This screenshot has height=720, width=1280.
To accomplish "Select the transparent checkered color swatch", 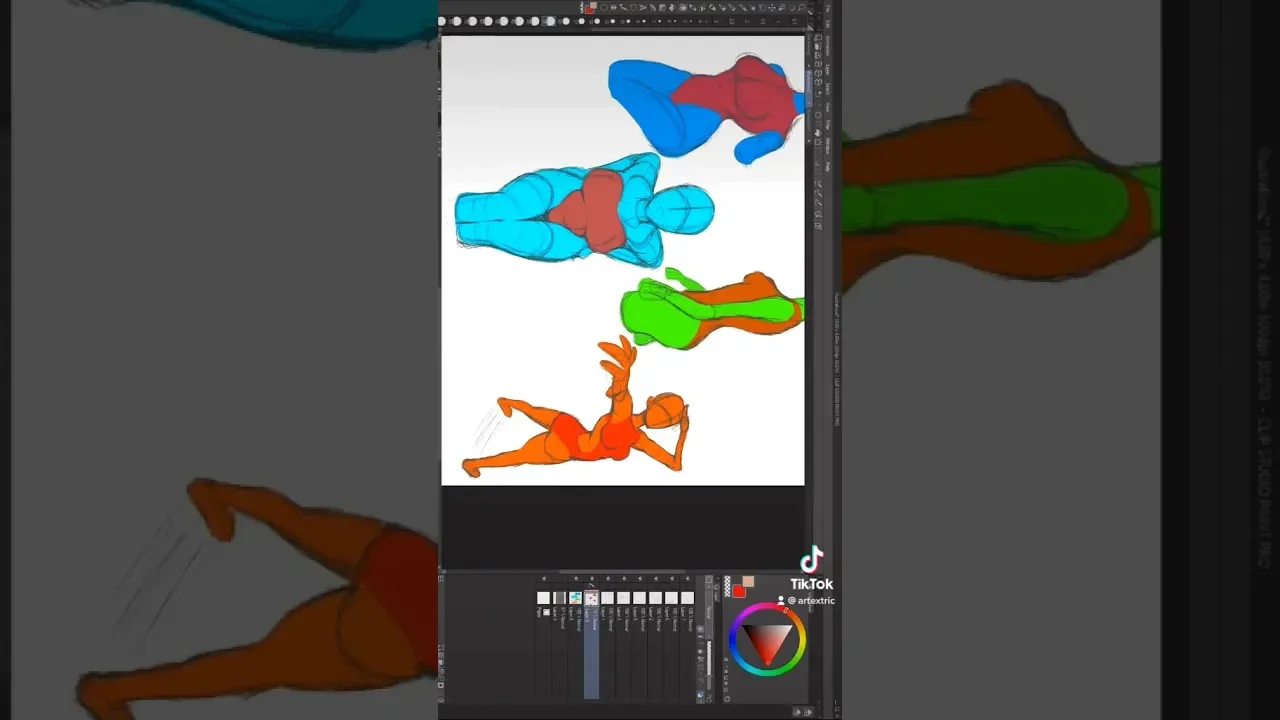I will tap(727, 587).
